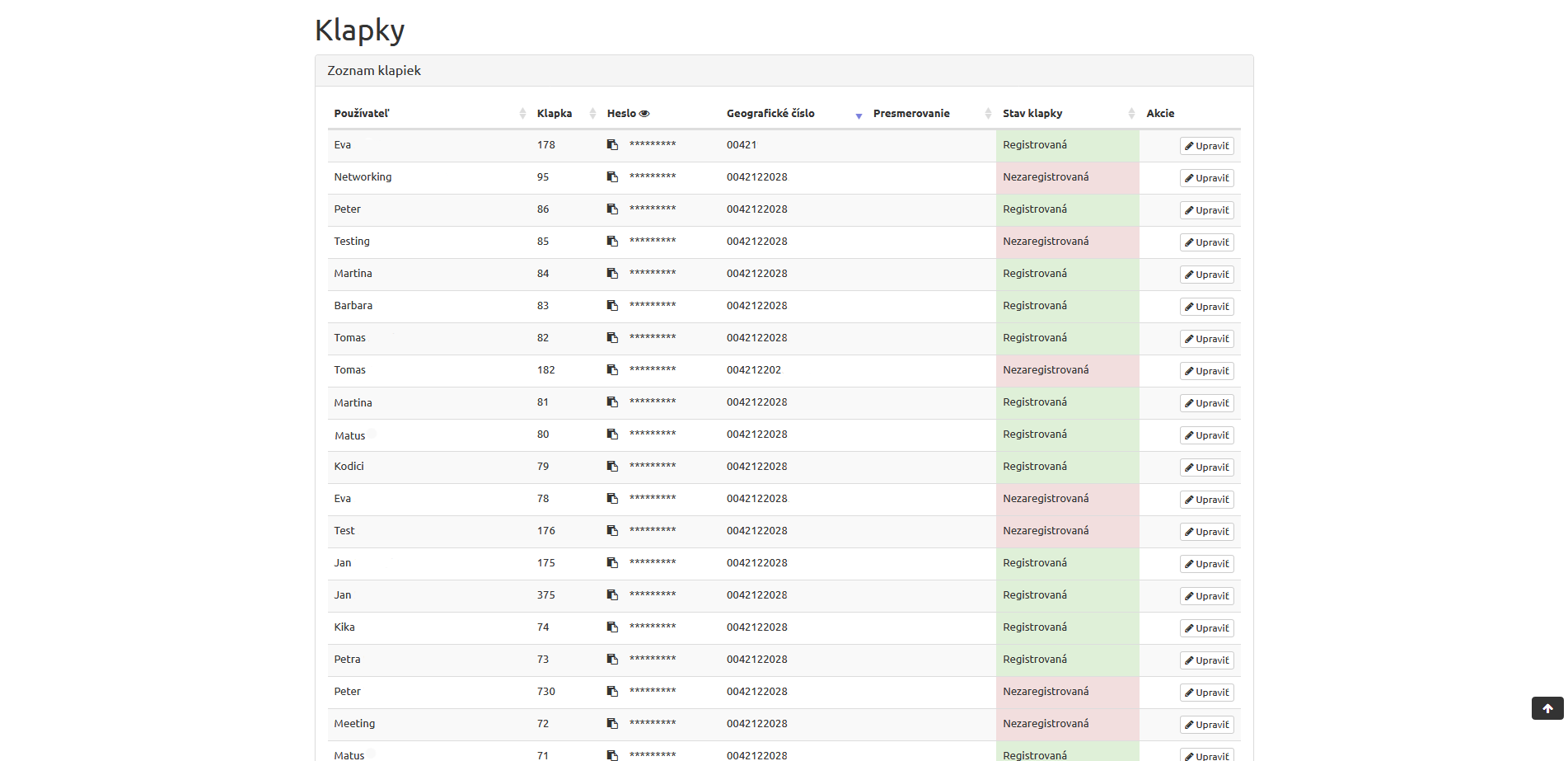This screenshot has height=761, width=1568.
Task: Edit Petra extension 73
Action: pyautogui.click(x=1207, y=660)
